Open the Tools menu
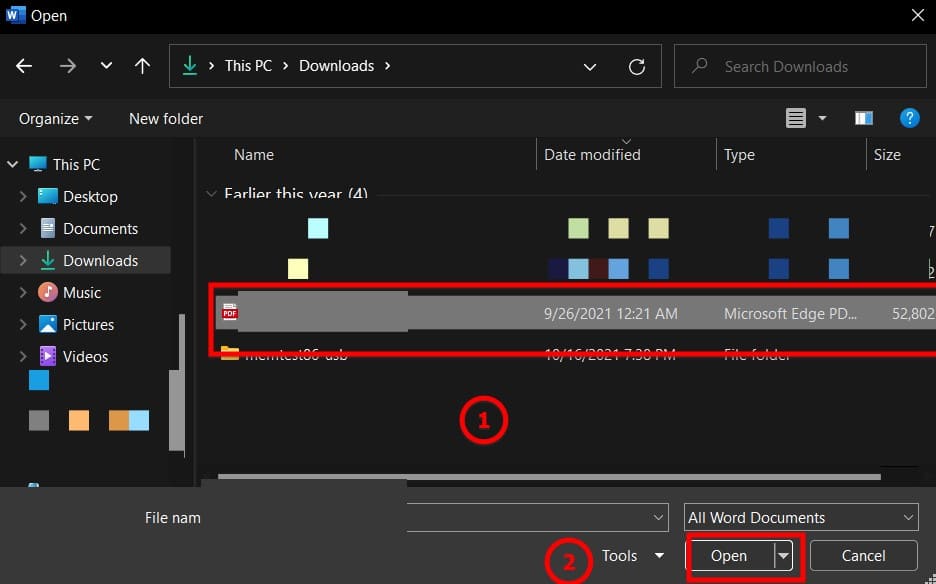936x584 pixels. [x=632, y=556]
